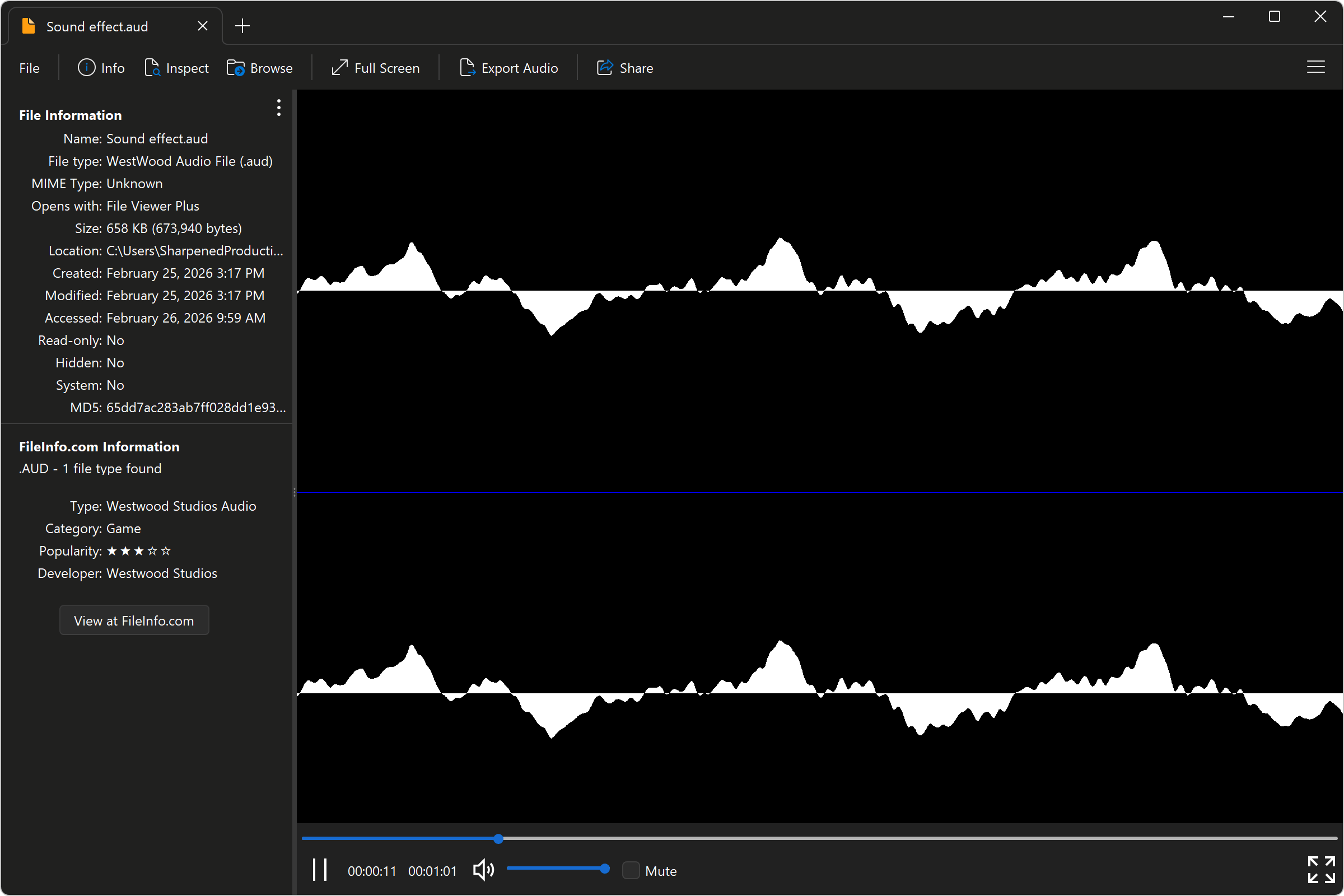This screenshot has height=896, width=1344.
Task: Add a new tab with plus icon
Action: tap(242, 26)
